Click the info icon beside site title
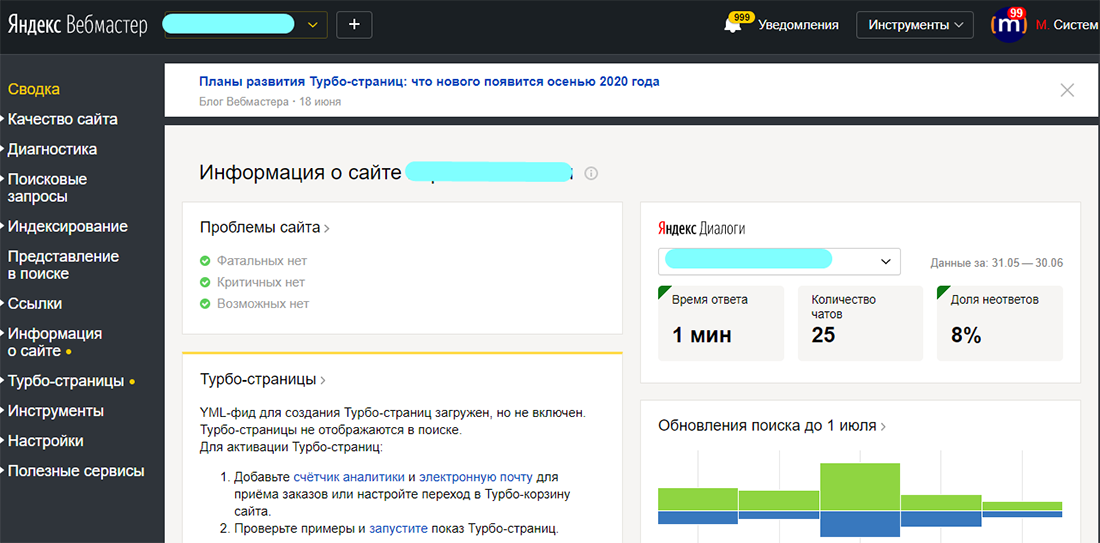This screenshot has width=1100, height=543. click(591, 173)
